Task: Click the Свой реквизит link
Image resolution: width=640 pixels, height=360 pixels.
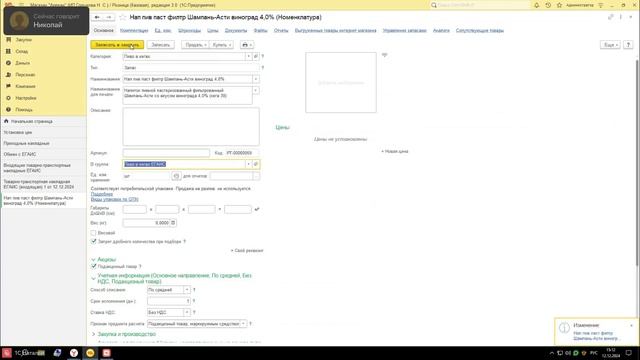Action: click(x=247, y=251)
